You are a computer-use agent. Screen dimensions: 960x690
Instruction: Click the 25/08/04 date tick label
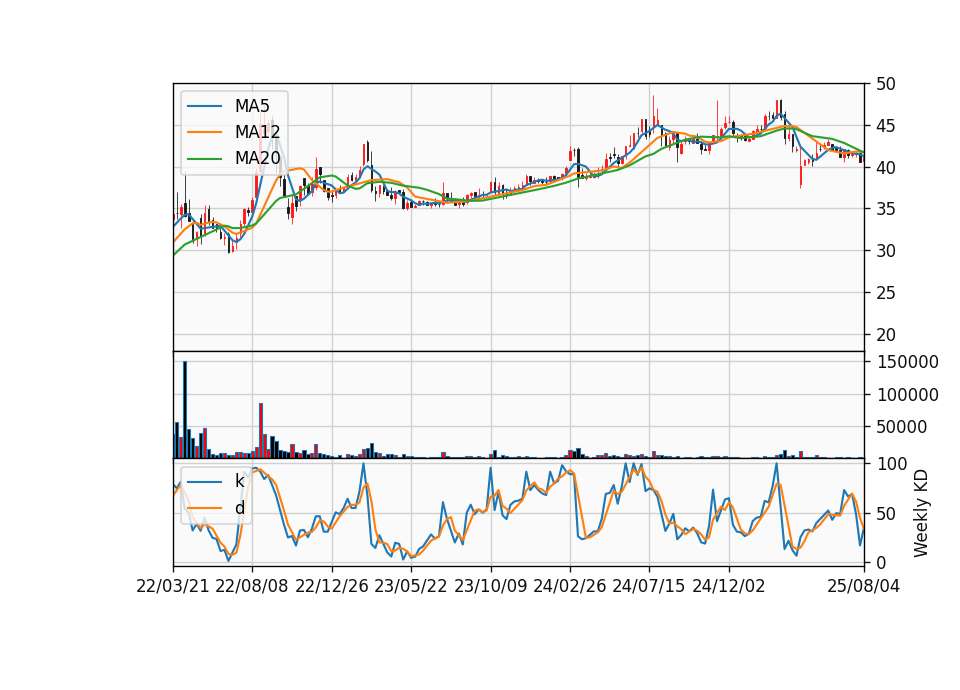click(864, 587)
